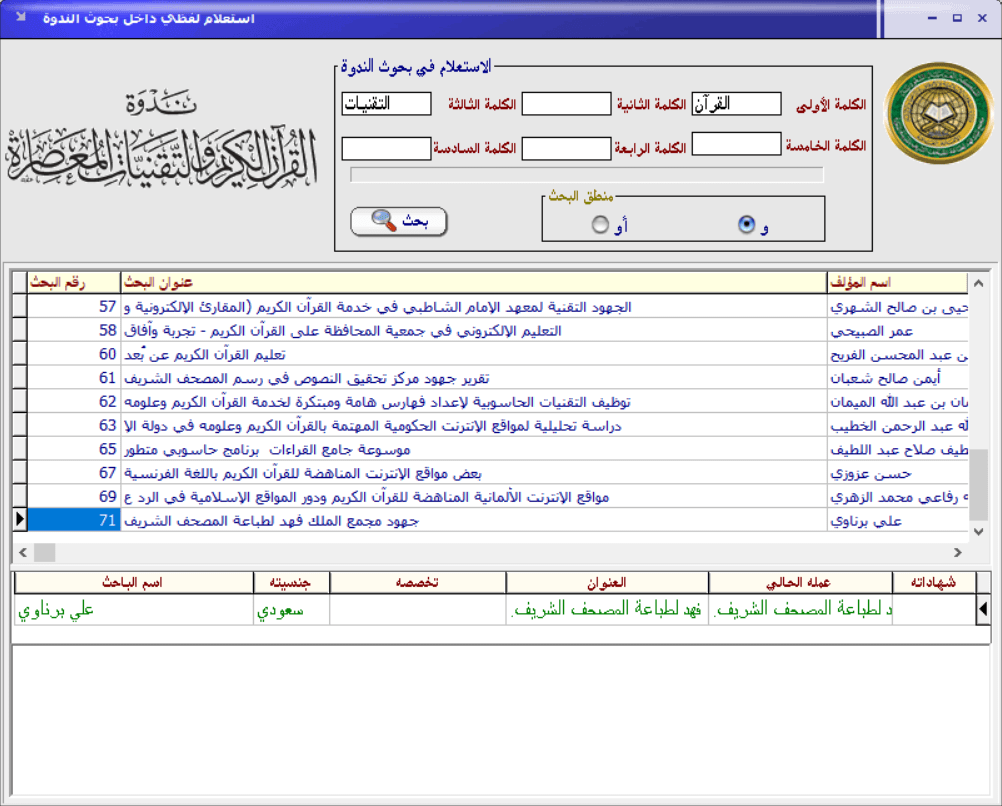Click the horizontal scrollbar thumb
1002x806 pixels.
coord(45,552)
